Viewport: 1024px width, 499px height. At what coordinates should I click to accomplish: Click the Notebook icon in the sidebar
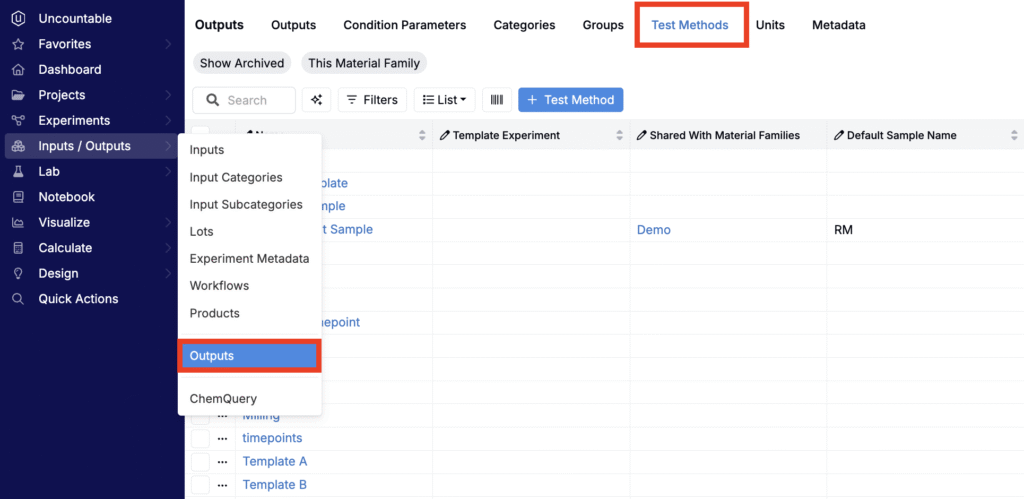pos(17,197)
